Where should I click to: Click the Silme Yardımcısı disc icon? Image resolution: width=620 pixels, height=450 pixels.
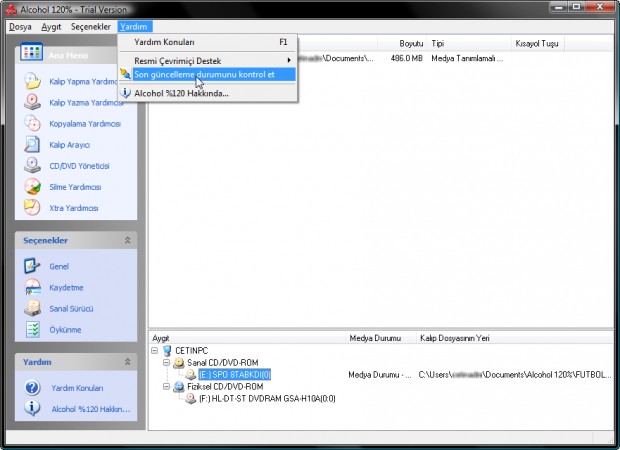32,186
